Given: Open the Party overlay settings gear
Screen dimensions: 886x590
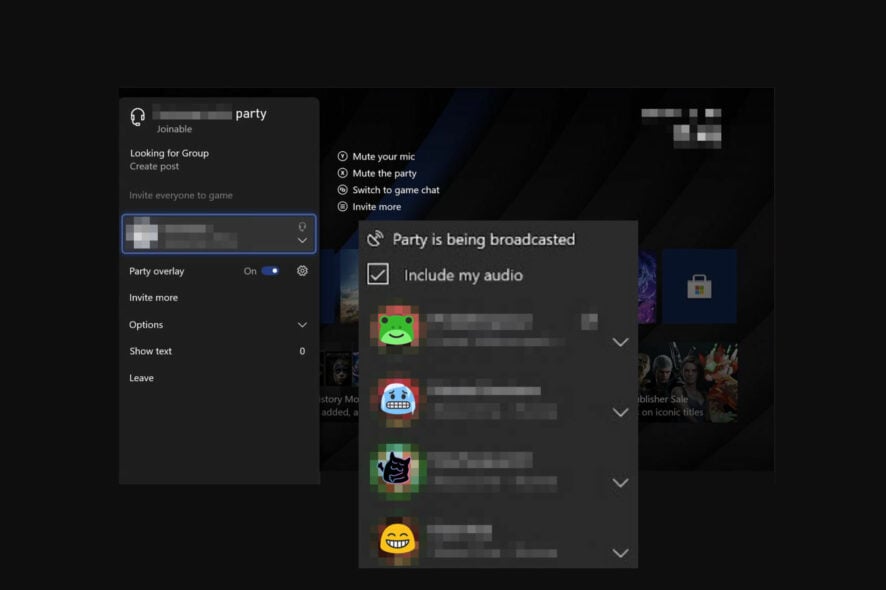Looking at the screenshot, I should pyautogui.click(x=302, y=270).
